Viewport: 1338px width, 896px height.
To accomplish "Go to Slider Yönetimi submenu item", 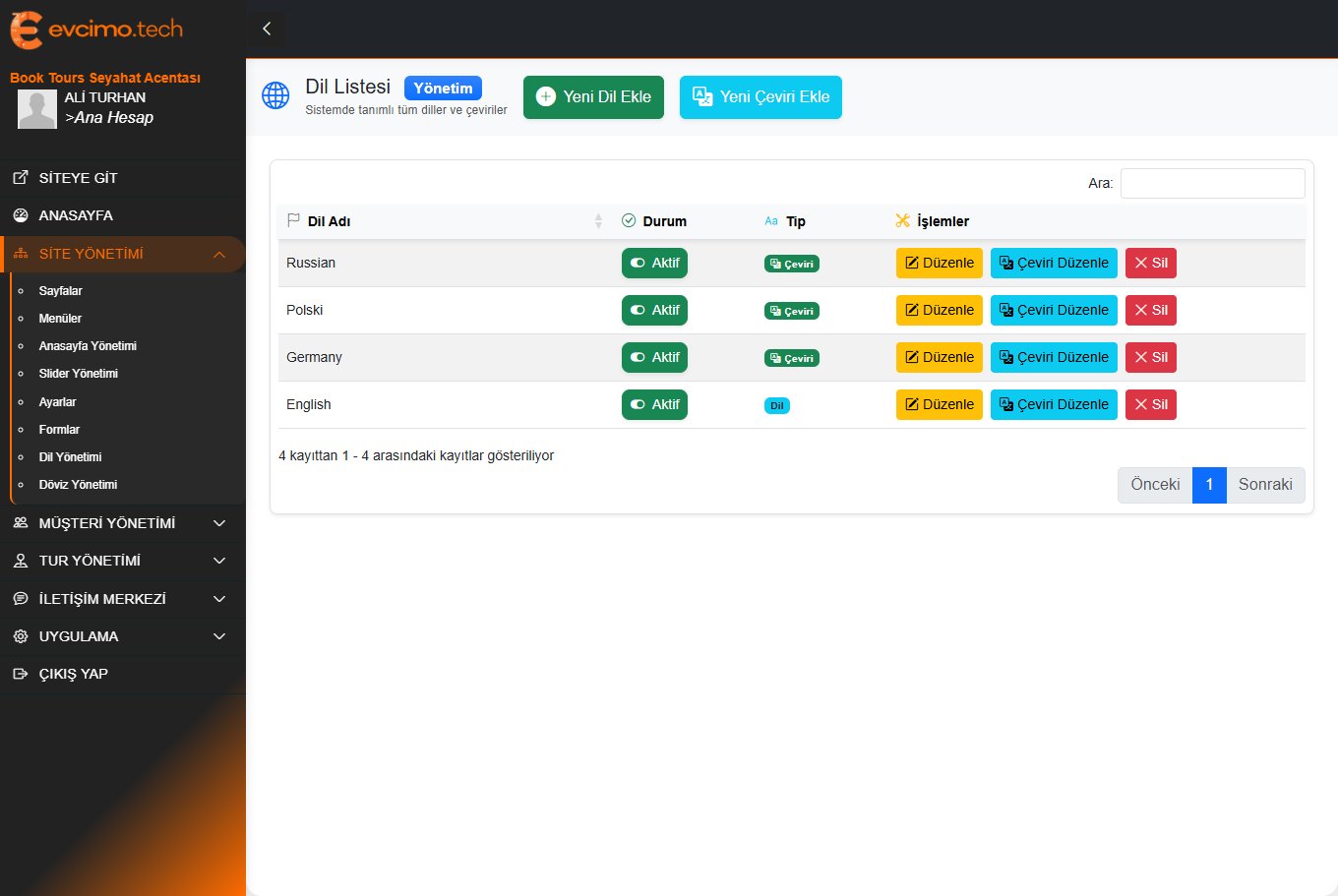I will [x=78, y=374].
